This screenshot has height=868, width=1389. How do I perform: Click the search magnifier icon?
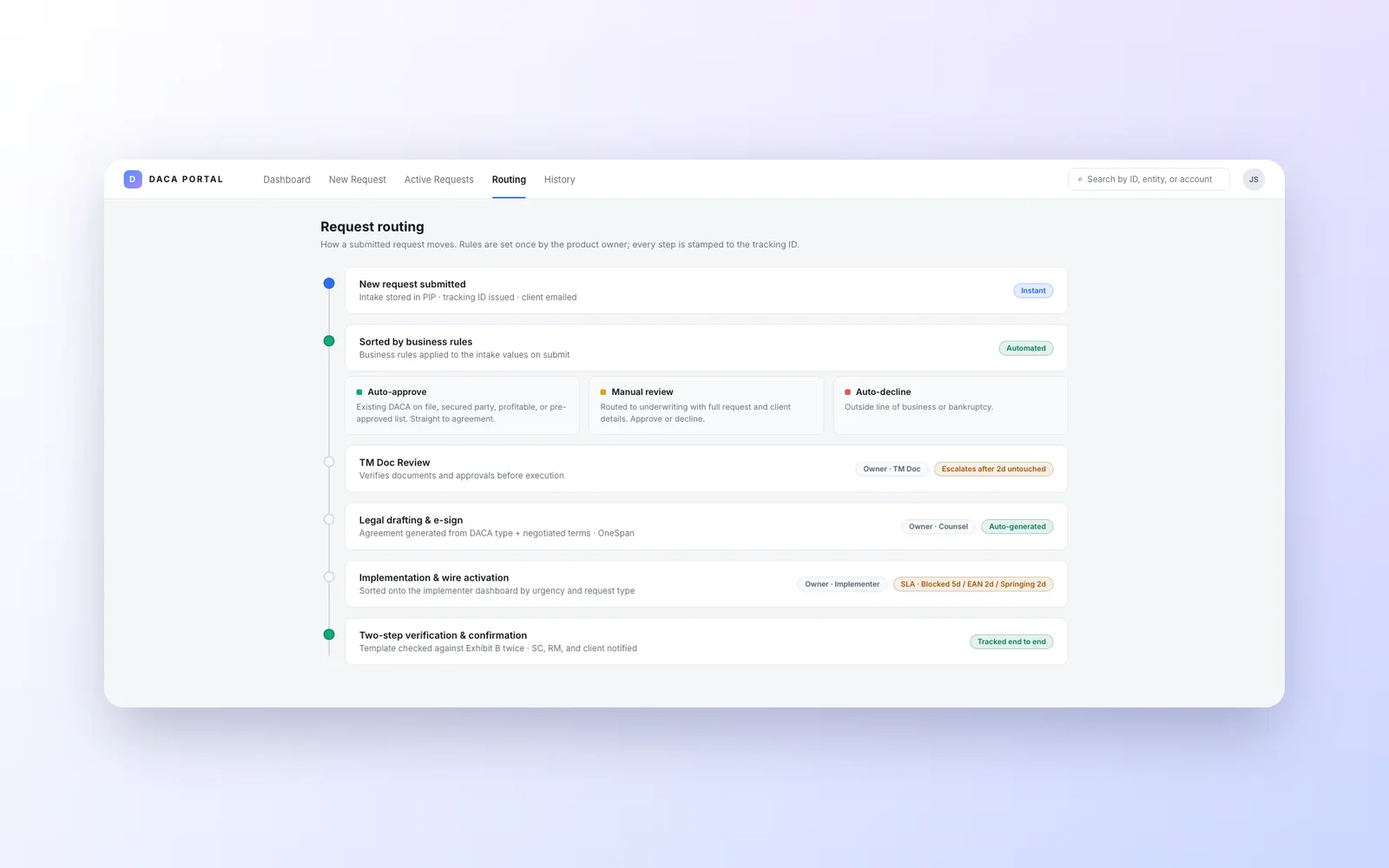point(1080,180)
